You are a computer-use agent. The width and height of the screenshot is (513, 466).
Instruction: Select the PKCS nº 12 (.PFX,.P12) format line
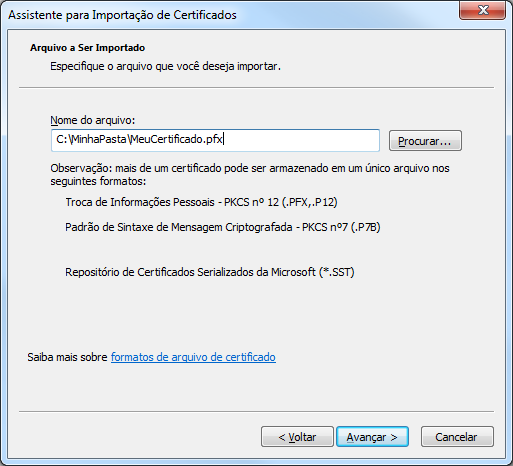click(x=201, y=202)
